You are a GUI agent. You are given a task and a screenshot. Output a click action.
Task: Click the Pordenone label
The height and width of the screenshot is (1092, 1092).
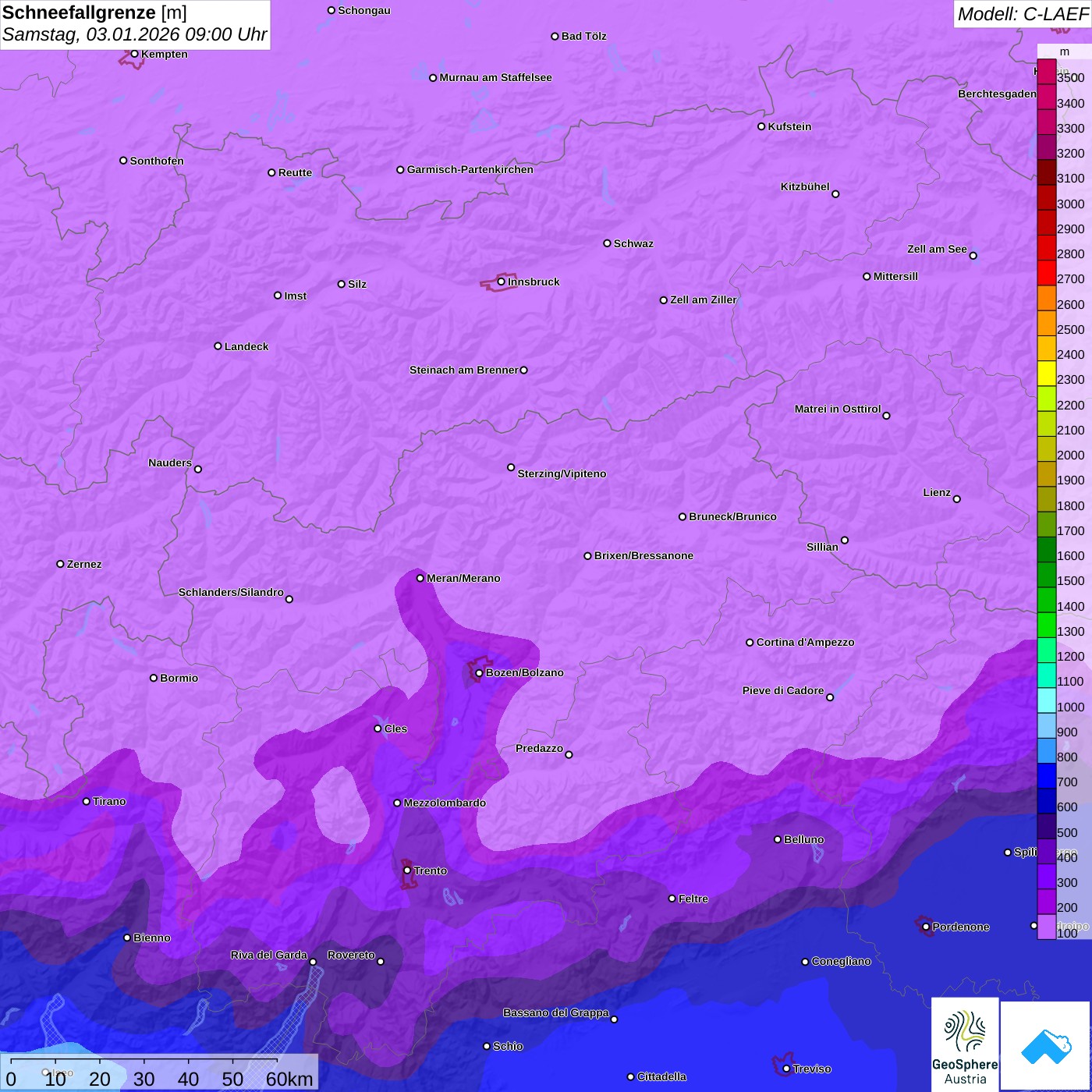[x=961, y=927]
